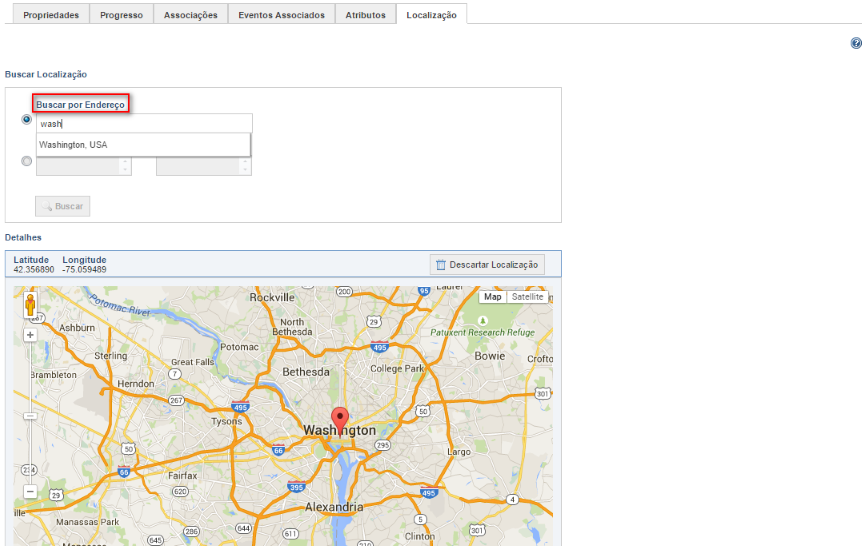Switch to the Propriedades tab
Viewport: 866px width, 546px height.
tap(51, 15)
